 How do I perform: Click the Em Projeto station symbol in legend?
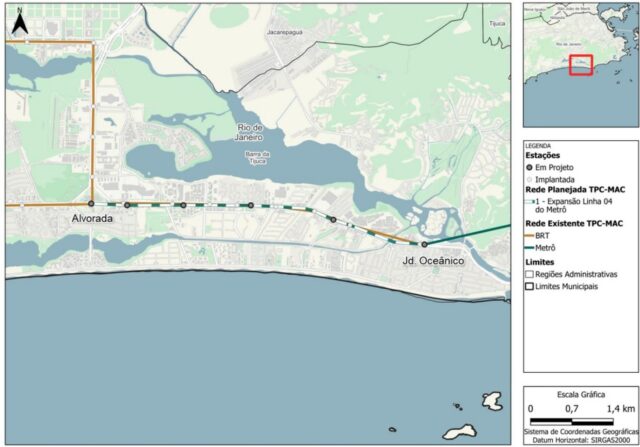(532, 167)
